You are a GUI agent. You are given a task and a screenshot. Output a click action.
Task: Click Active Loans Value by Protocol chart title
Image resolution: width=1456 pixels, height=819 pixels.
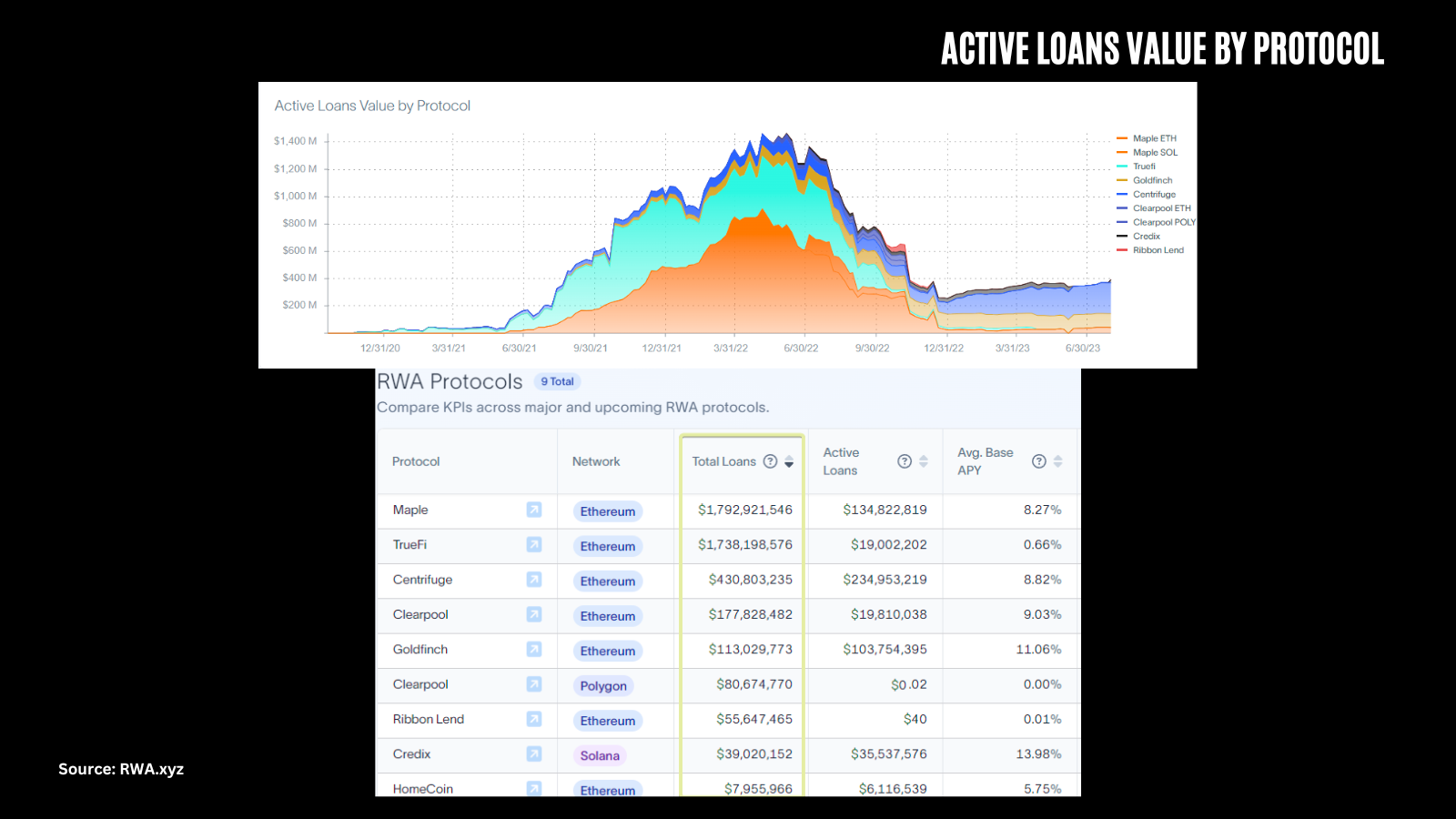click(372, 106)
